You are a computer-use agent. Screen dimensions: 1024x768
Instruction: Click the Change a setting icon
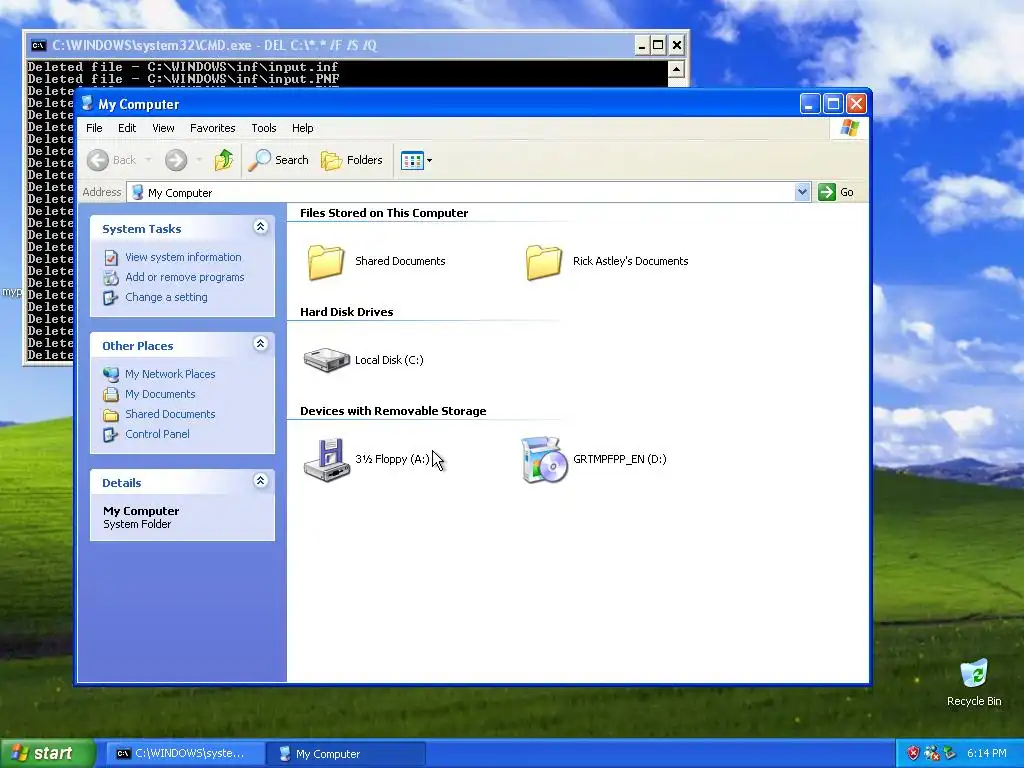[x=111, y=298]
